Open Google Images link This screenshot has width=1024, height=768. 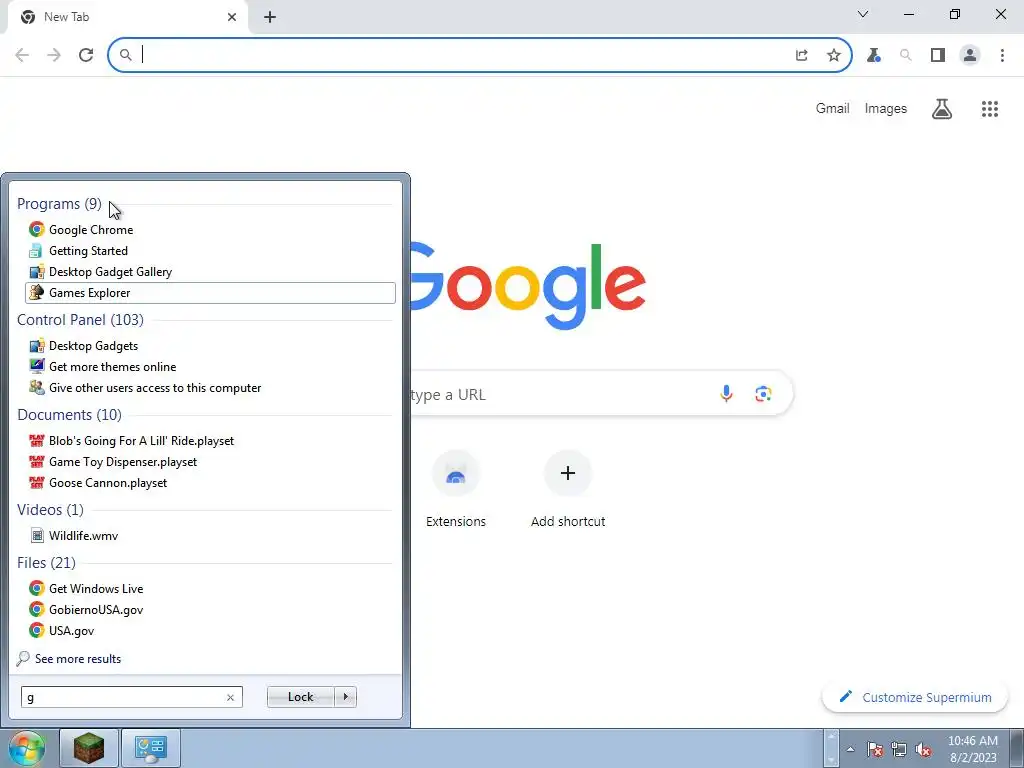[886, 108]
